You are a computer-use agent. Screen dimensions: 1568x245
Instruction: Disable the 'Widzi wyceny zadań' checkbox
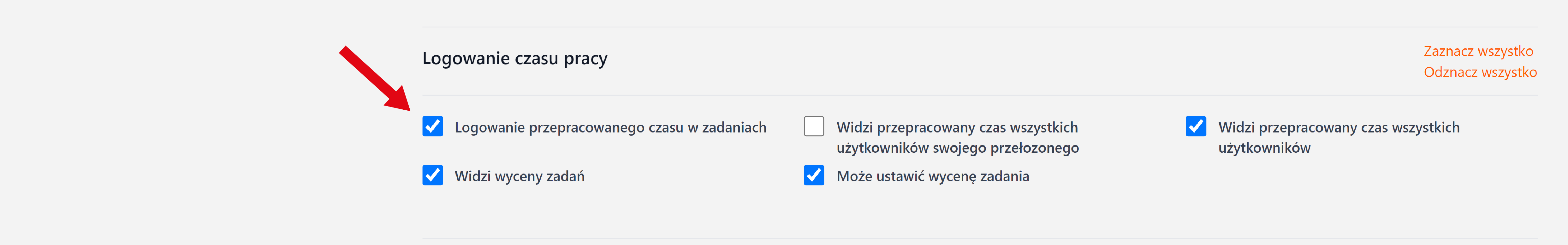click(x=433, y=175)
